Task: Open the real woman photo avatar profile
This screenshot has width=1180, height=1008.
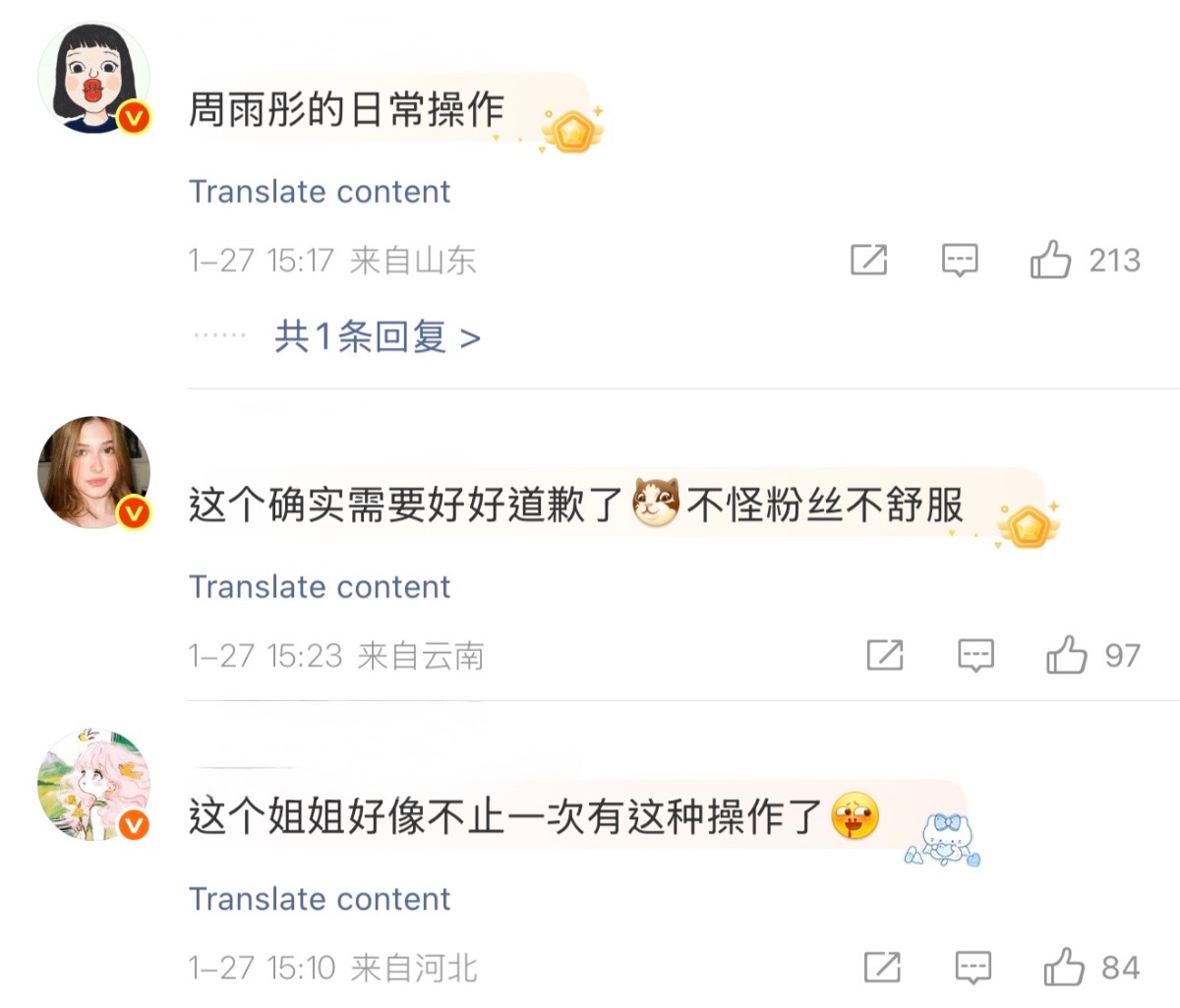Action: (x=93, y=472)
